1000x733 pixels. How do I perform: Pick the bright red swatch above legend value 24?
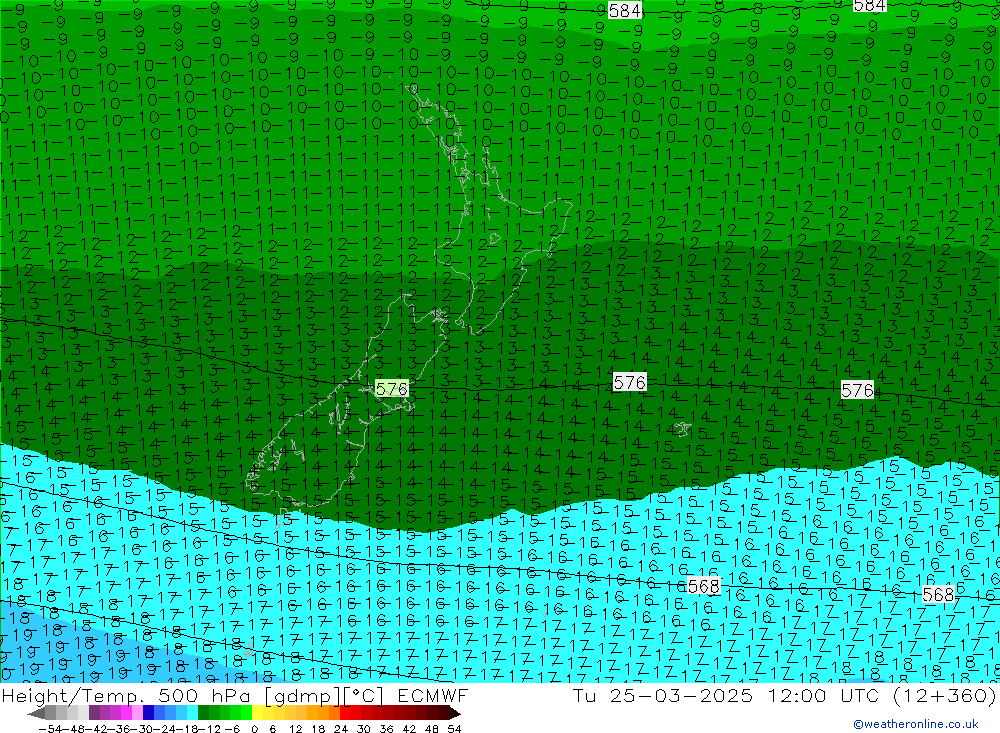pyautogui.click(x=345, y=713)
